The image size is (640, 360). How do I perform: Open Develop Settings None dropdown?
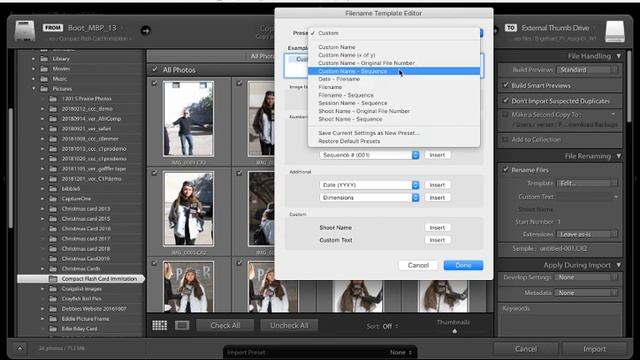pos(587,277)
